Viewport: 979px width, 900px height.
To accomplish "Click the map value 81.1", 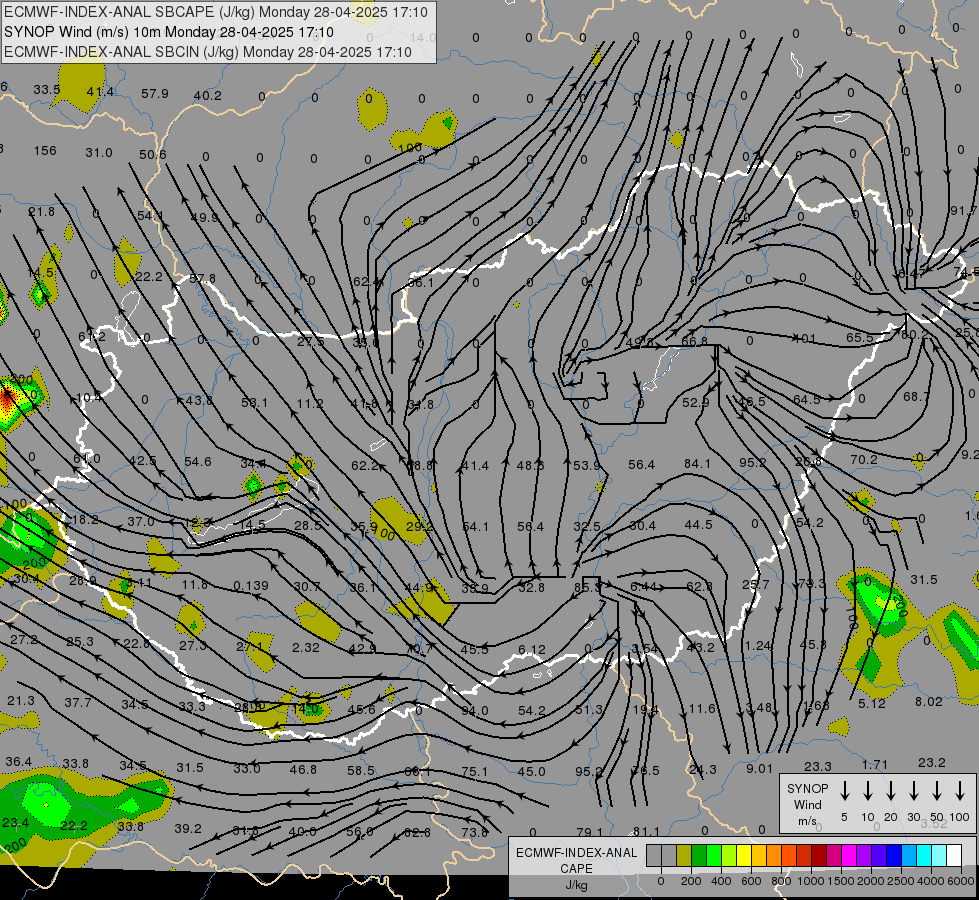I will tap(646, 832).
